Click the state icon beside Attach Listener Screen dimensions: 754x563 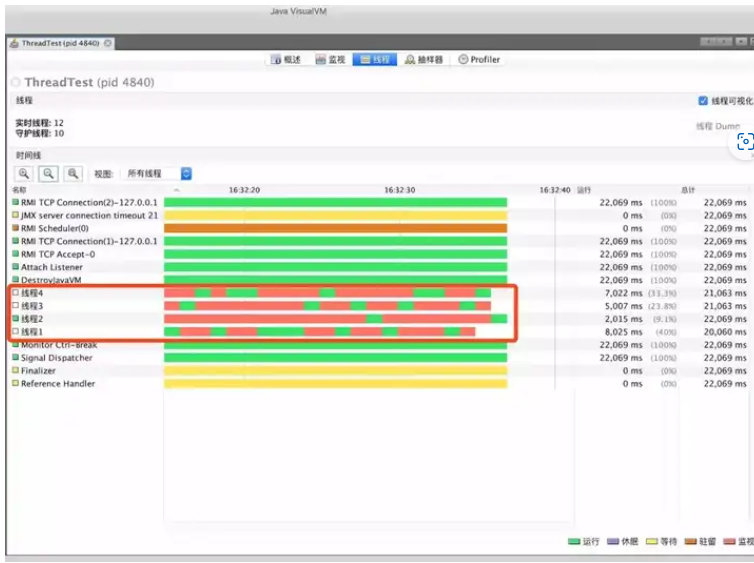(x=16, y=267)
